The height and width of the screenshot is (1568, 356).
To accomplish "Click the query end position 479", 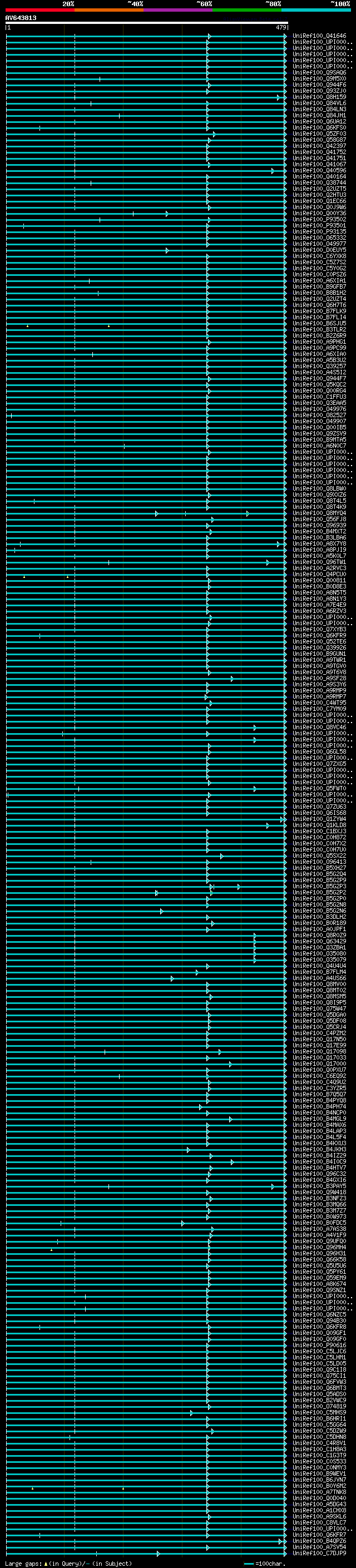I will [x=280, y=27].
